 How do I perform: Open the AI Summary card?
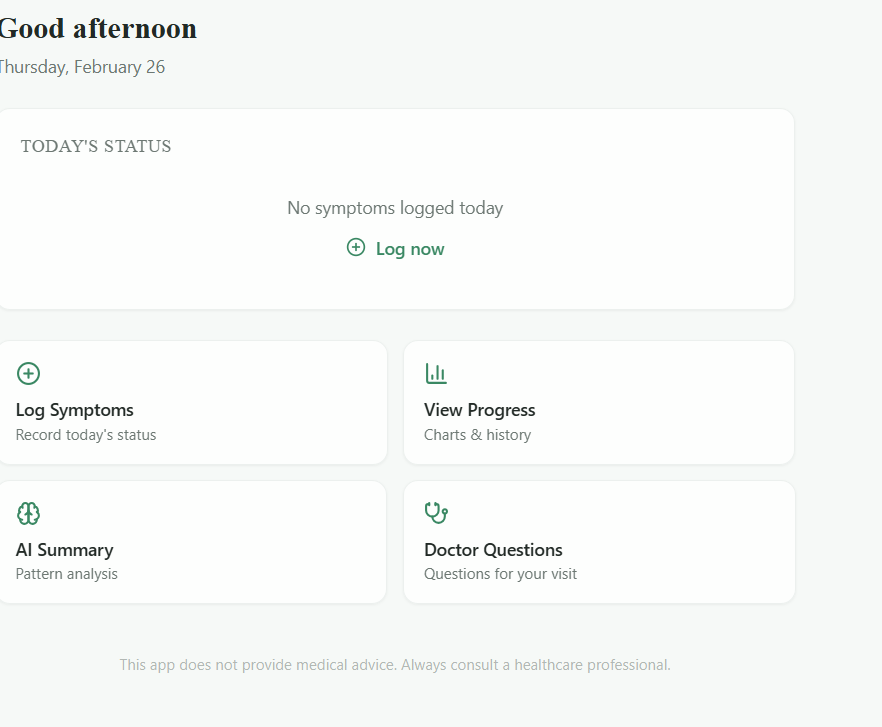coord(193,542)
